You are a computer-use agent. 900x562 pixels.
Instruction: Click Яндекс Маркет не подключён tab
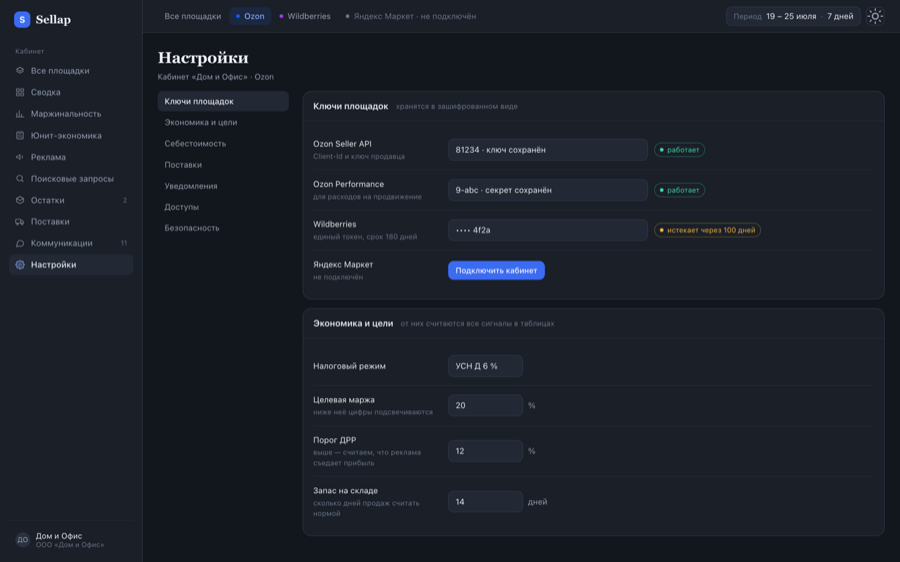pyautogui.click(x=410, y=16)
